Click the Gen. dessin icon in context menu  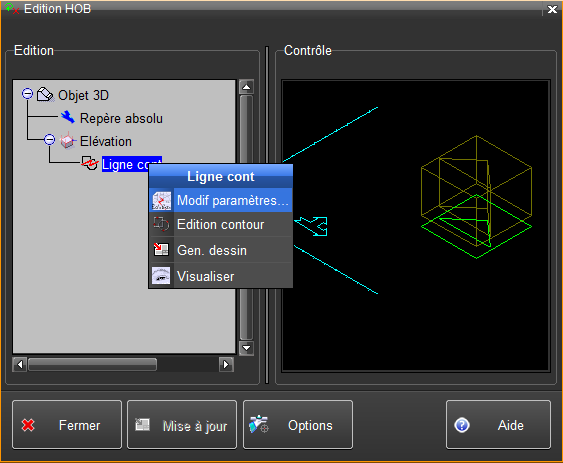pyautogui.click(x=161, y=250)
